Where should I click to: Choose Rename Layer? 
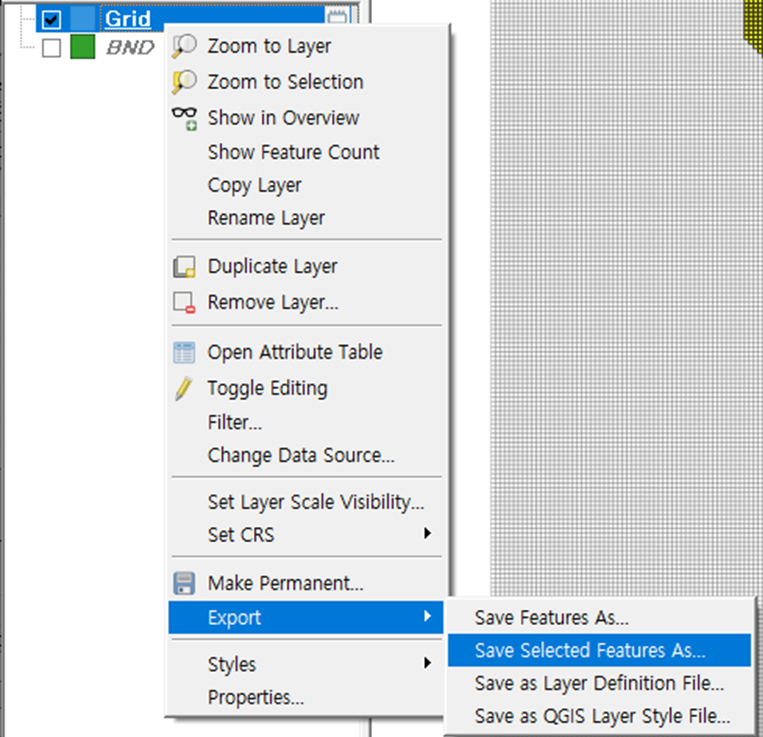pos(306,218)
